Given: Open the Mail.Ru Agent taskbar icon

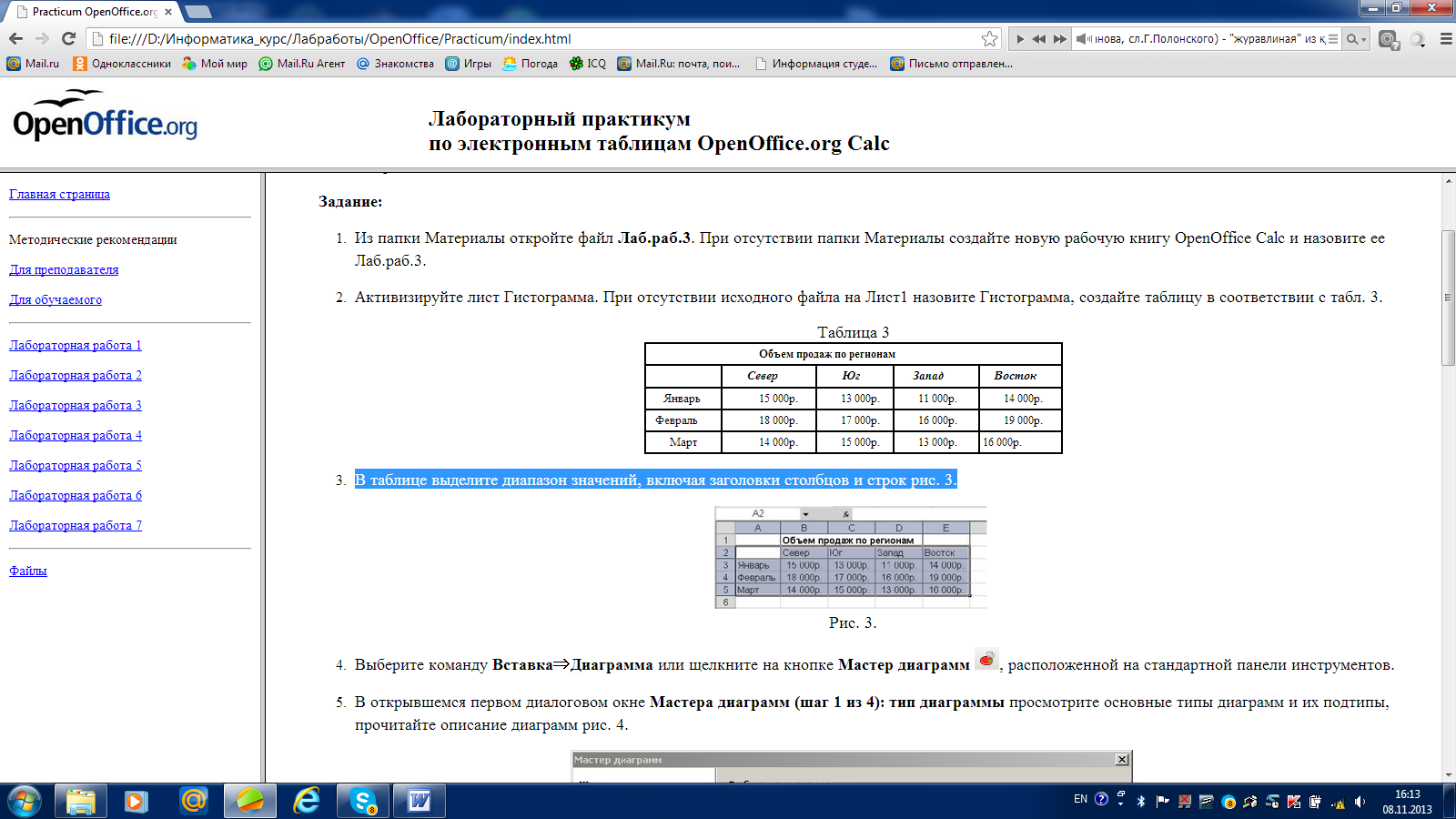Looking at the screenshot, I should pyautogui.click(x=193, y=801).
